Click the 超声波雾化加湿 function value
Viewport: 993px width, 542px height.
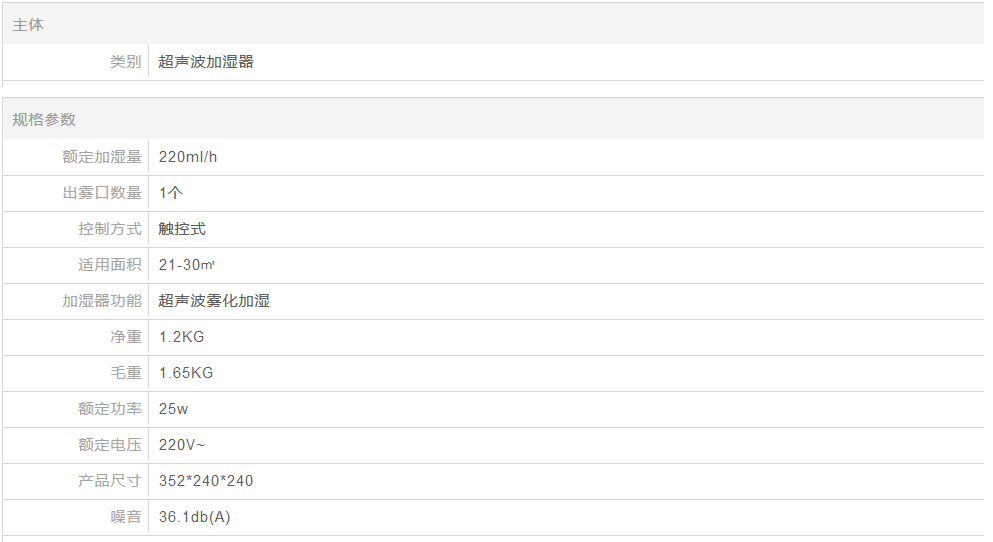point(214,301)
